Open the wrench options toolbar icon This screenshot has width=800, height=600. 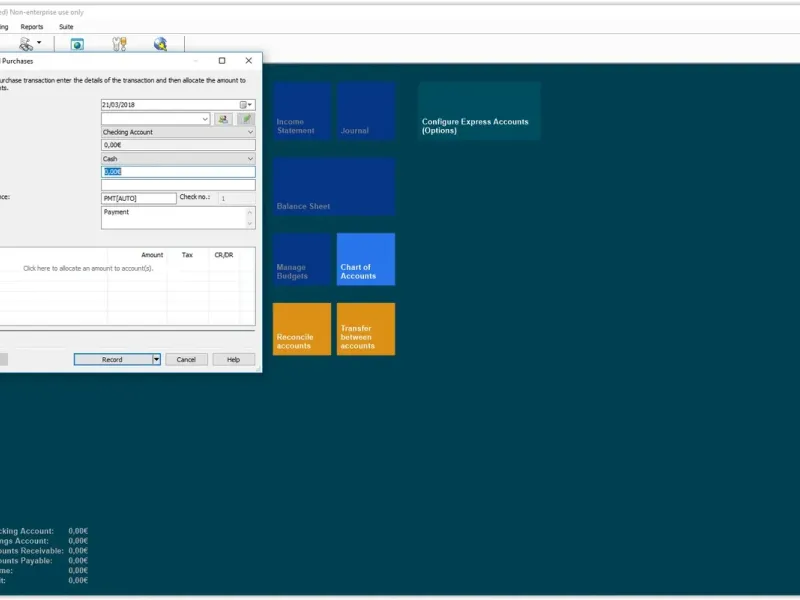[120, 44]
